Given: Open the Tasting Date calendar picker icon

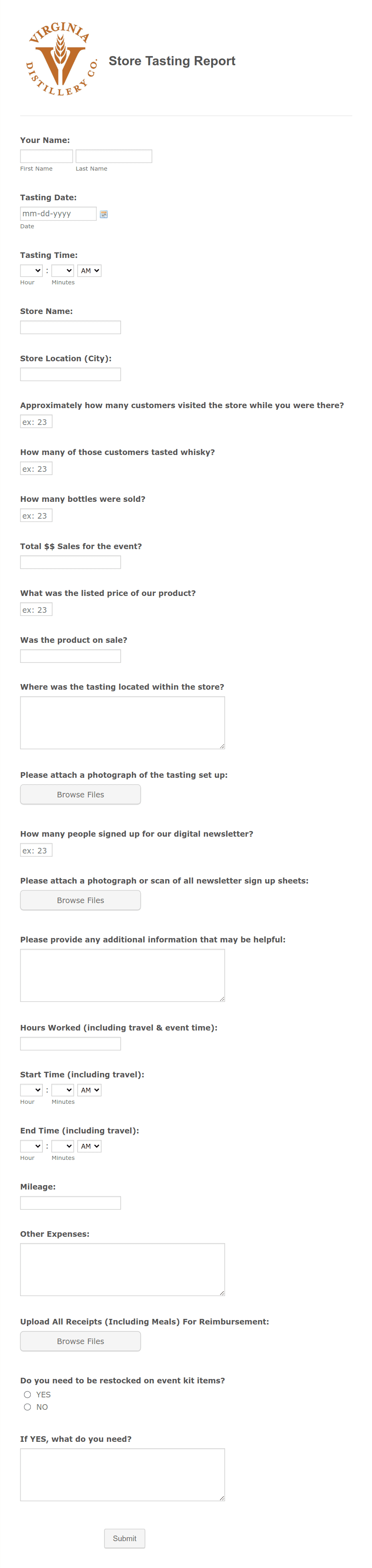Looking at the screenshot, I should tap(103, 214).
